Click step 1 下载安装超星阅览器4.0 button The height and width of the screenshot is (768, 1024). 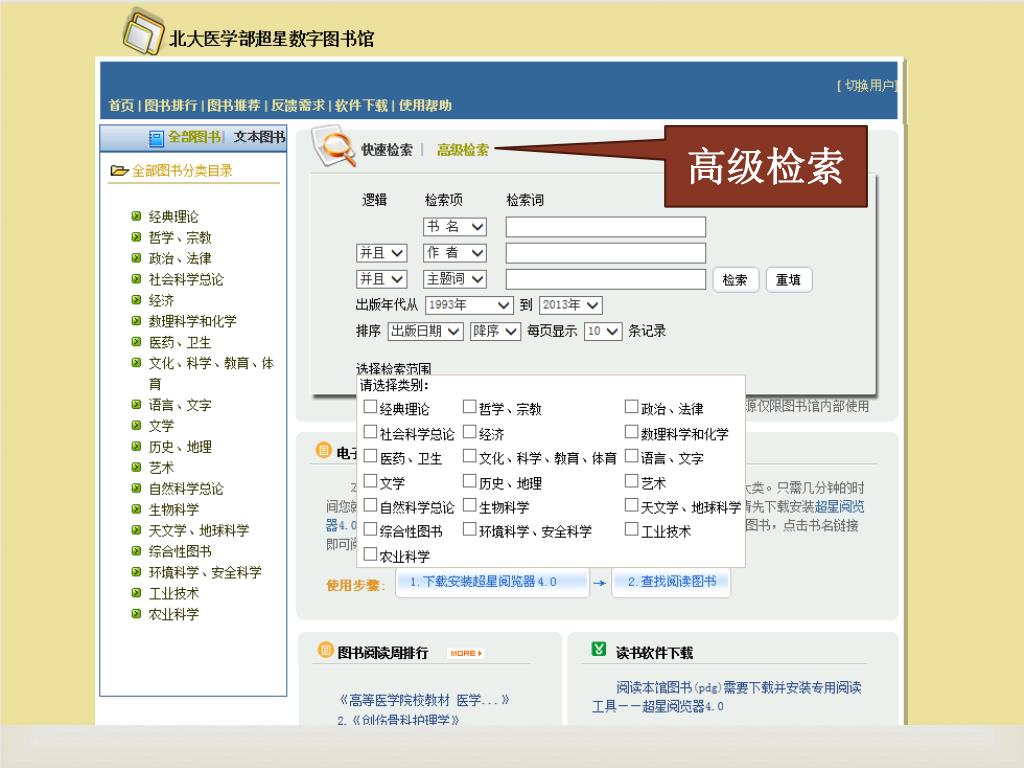point(491,581)
